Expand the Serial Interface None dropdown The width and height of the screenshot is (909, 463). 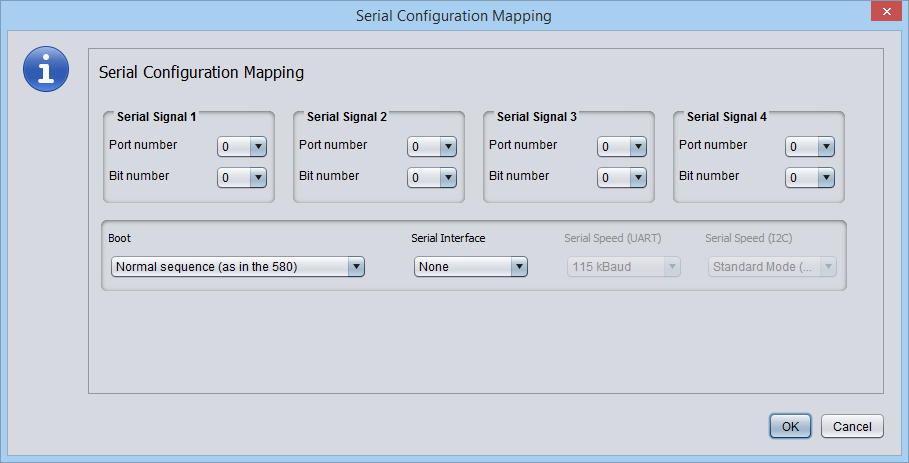471,267
